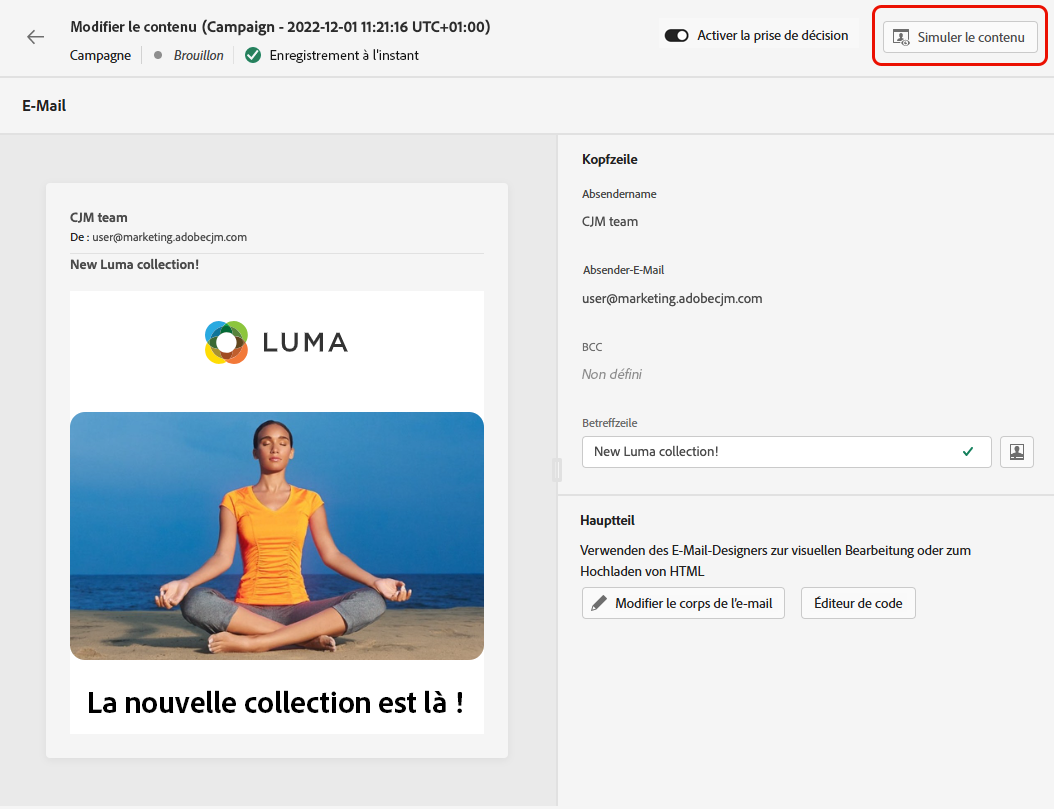Select the E-Mail section header
This screenshot has width=1054, height=809.
[44, 105]
